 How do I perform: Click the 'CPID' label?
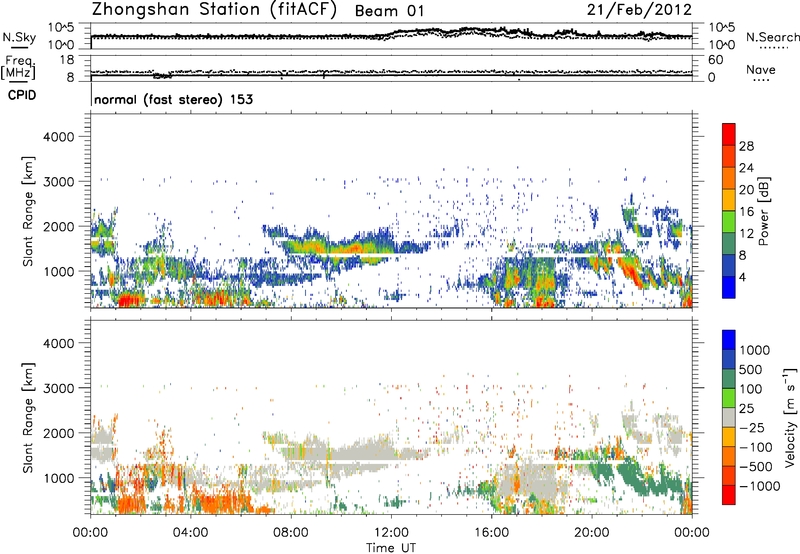(x=22, y=95)
